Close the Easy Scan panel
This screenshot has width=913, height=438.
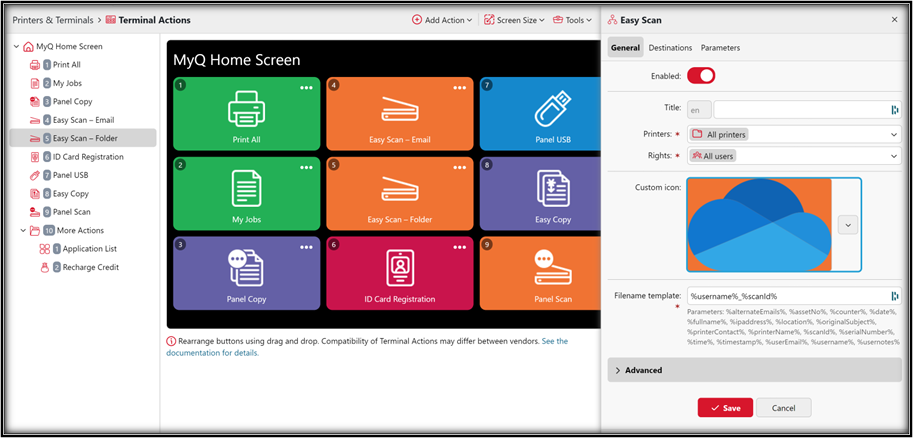pos(894,20)
